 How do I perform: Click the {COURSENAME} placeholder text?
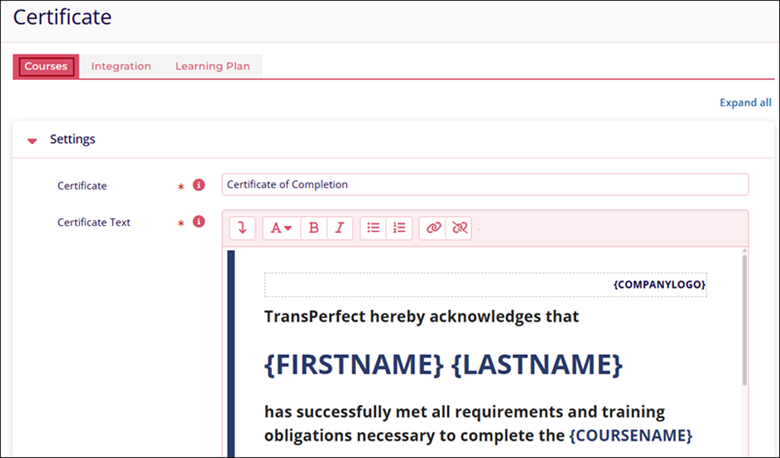[630, 436]
